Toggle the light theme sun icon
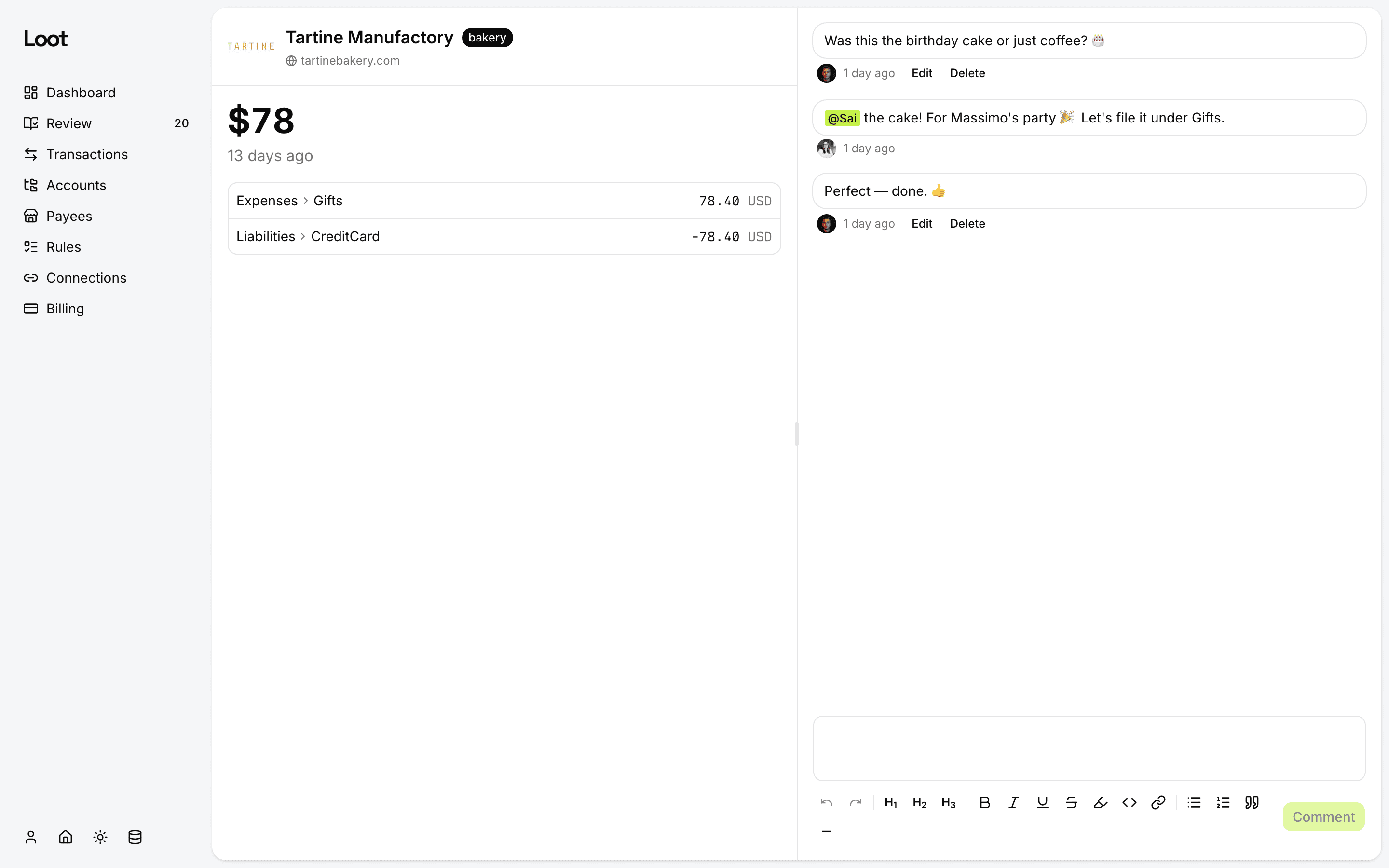This screenshot has width=1389, height=868. point(100,837)
